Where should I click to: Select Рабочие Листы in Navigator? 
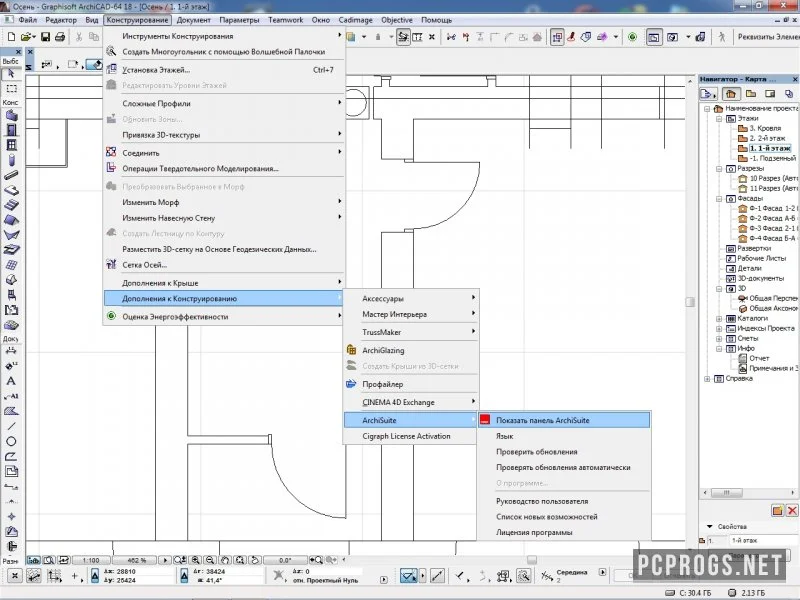click(761, 258)
